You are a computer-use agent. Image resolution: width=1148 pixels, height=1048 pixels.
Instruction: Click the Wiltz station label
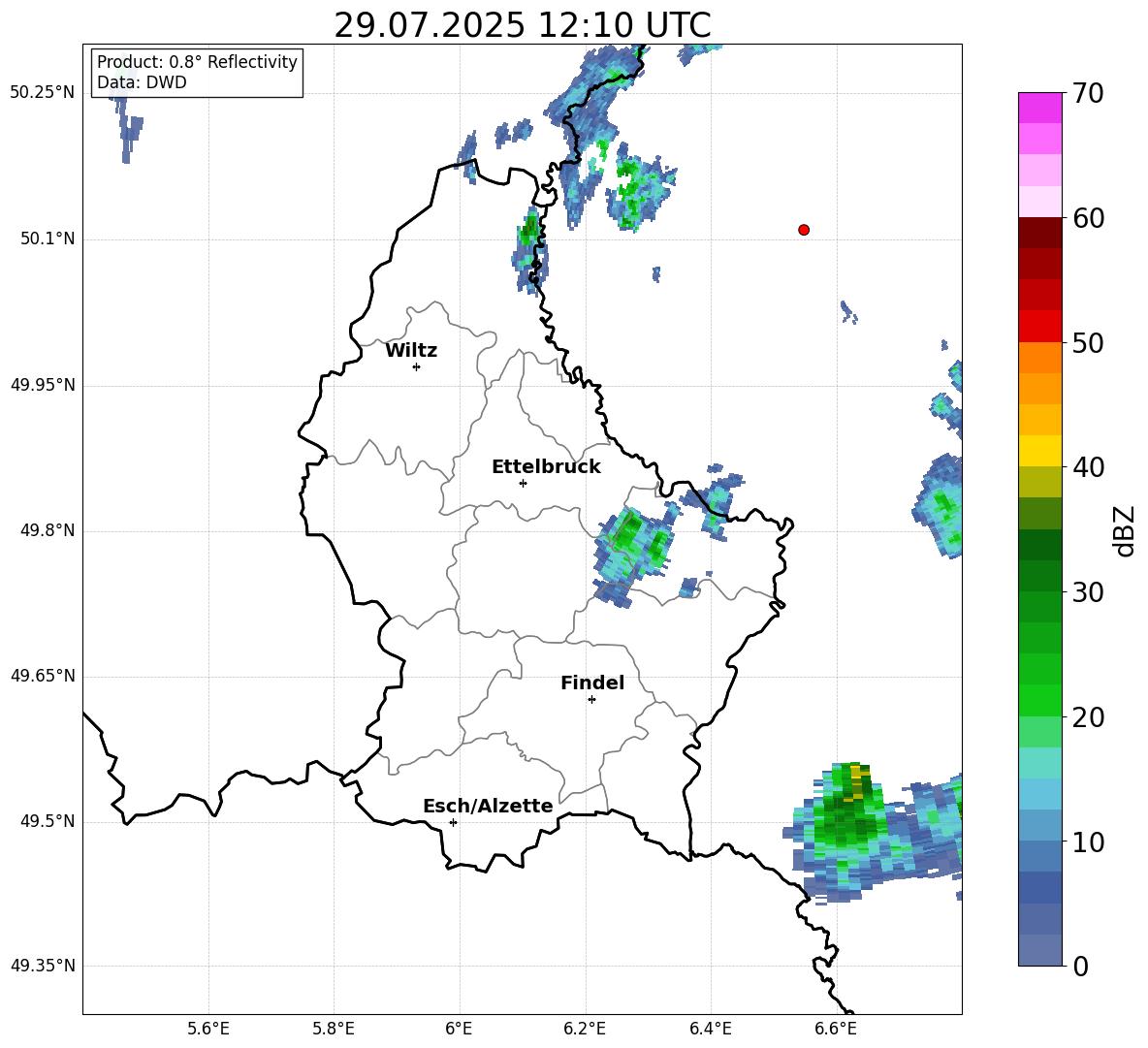point(411,351)
